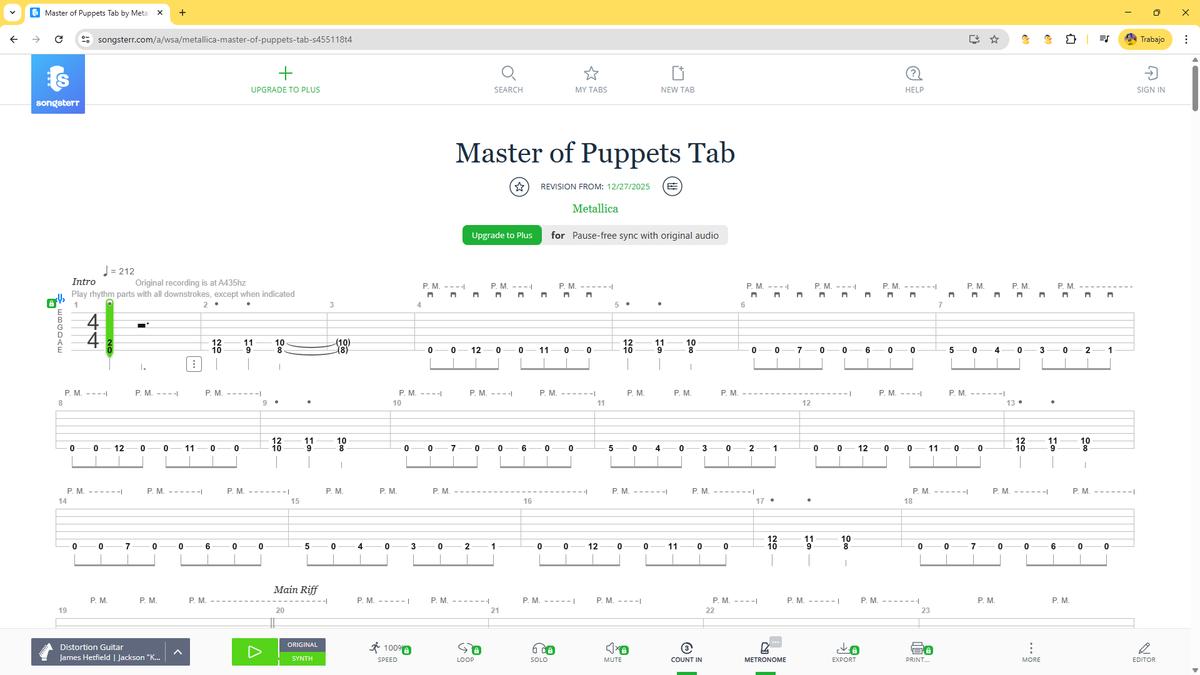Open a new browser tab with plus
This screenshot has height=675, width=1200.
(x=182, y=12)
